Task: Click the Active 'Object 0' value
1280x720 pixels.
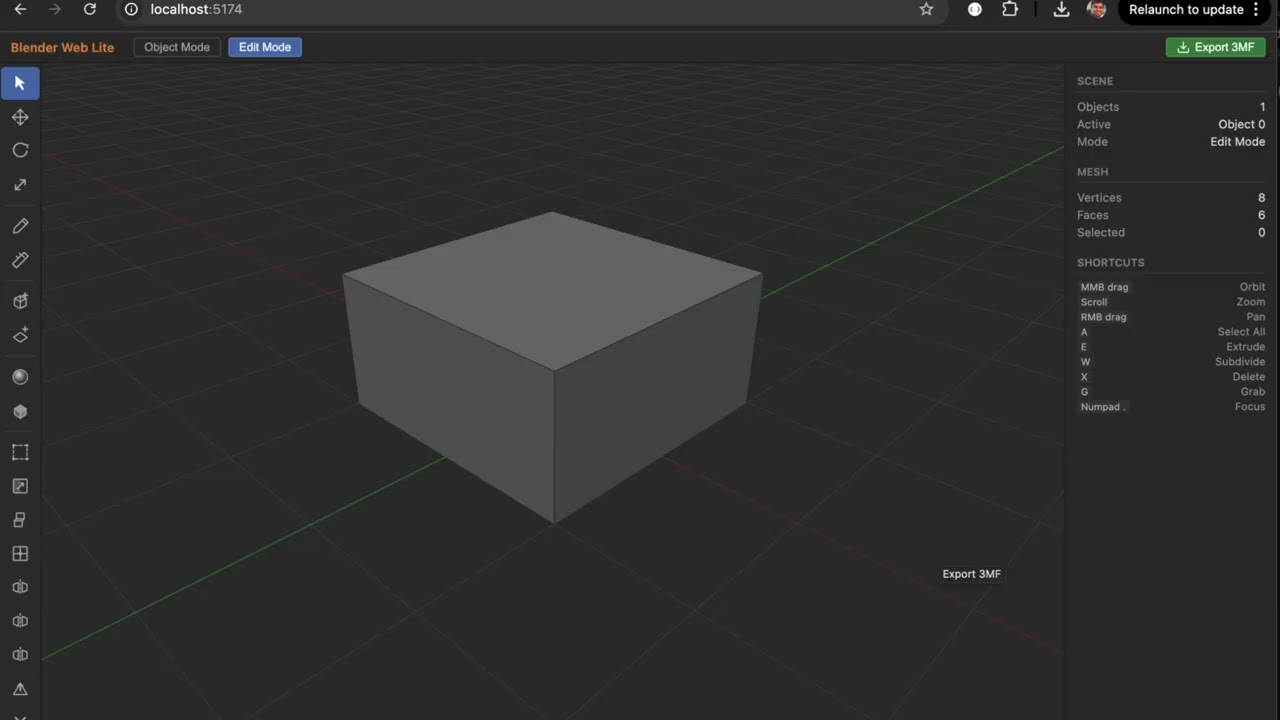Action: tap(1241, 124)
